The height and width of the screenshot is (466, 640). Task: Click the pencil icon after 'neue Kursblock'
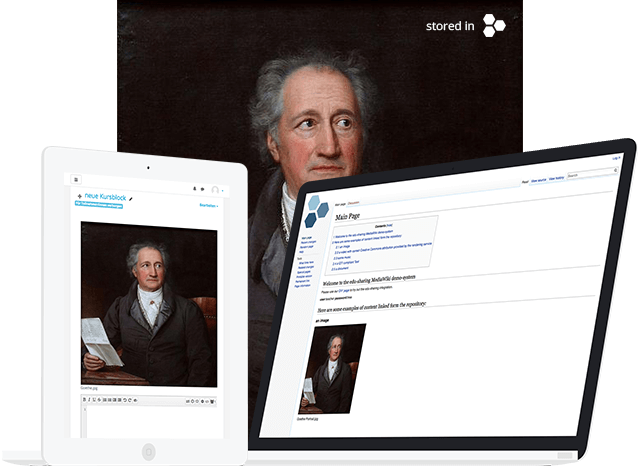131,199
